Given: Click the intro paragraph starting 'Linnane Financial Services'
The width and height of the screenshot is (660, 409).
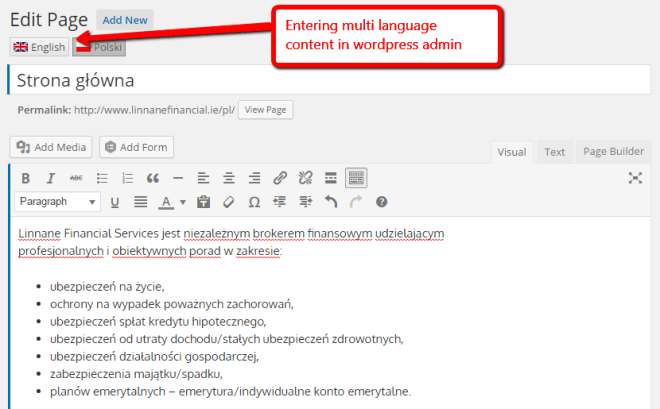Looking at the screenshot, I should coord(231,242).
